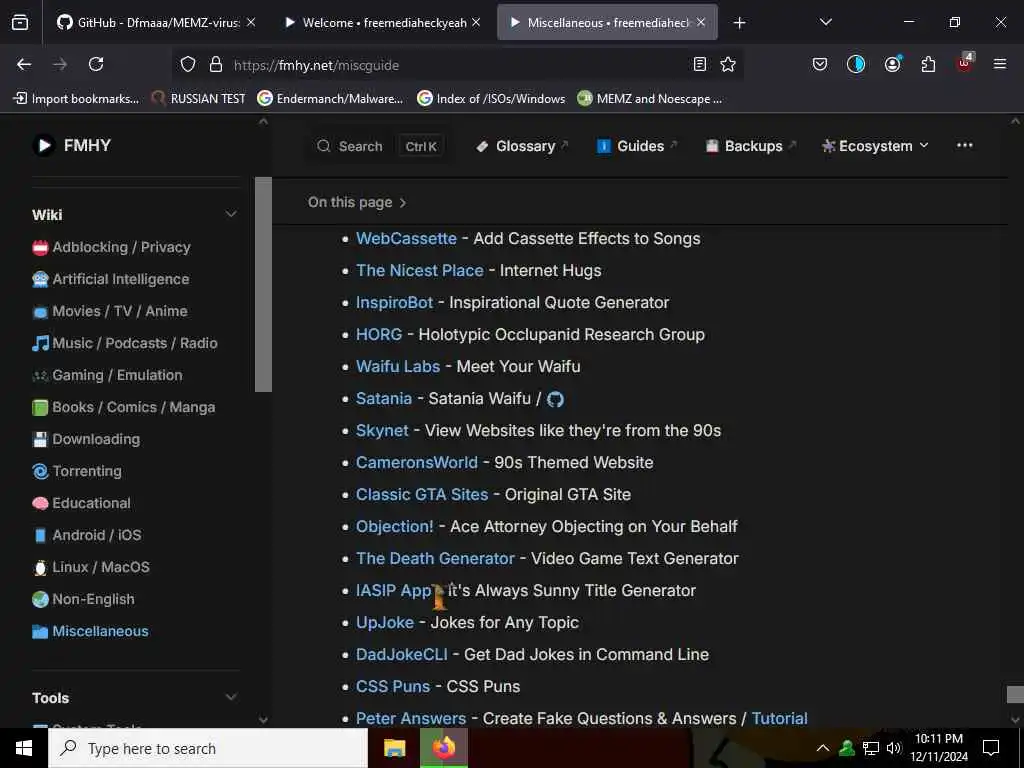This screenshot has width=1024, height=768.
Task: Open Firefox View icon in tab bar
Action: tap(20, 22)
